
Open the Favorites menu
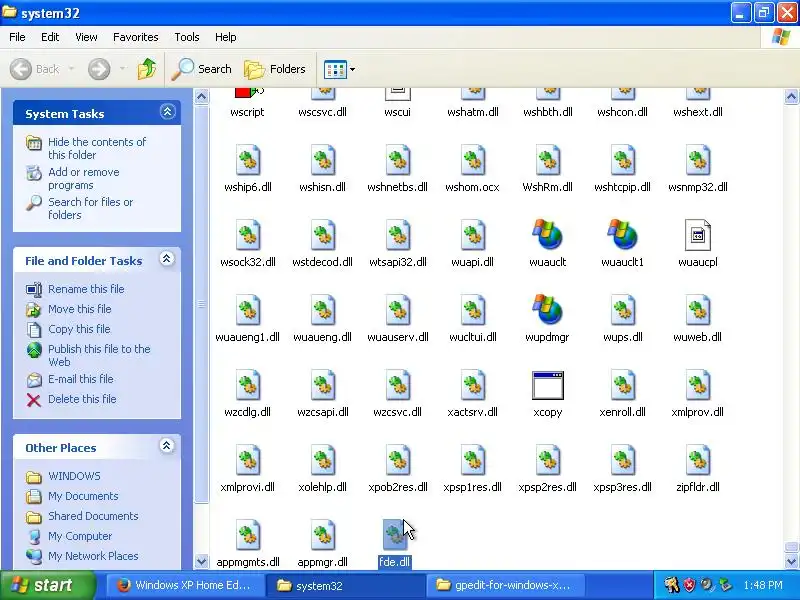[x=136, y=37]
